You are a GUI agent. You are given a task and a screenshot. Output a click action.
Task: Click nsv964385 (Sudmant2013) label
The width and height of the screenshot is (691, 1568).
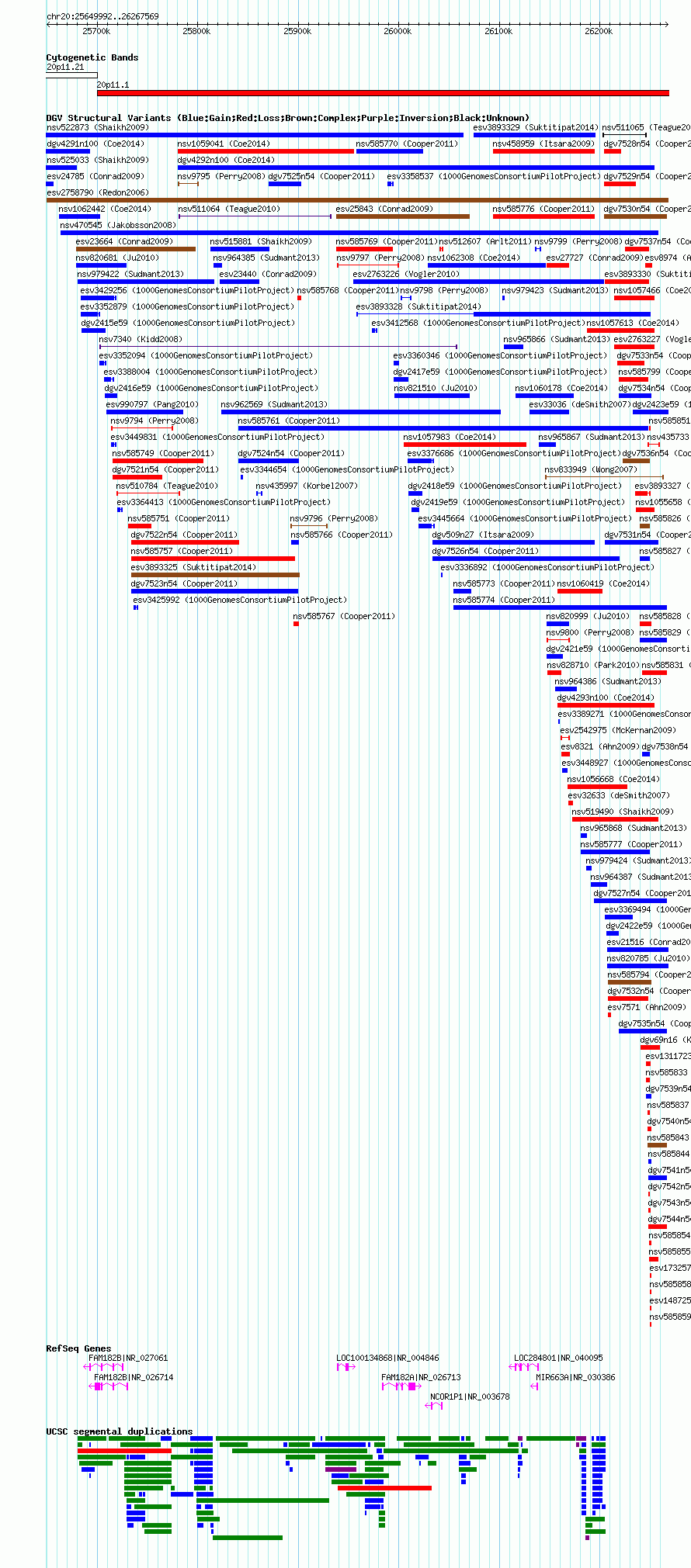(x=266, y=258)
